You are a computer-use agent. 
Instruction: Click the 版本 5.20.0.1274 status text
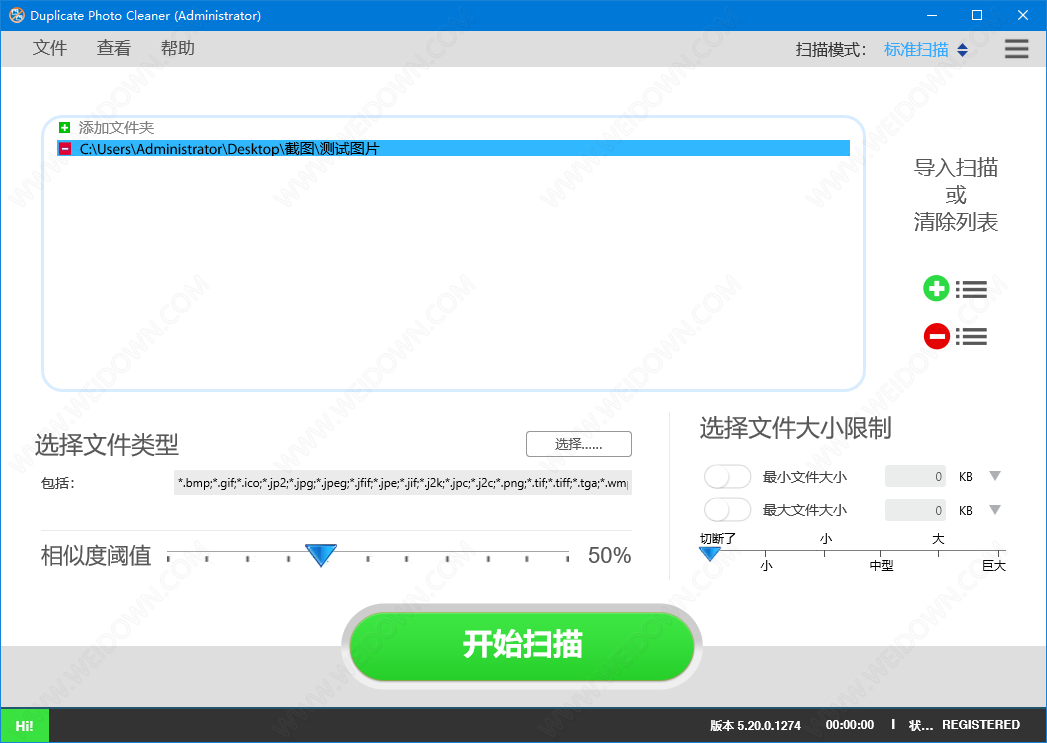coord(755,725)
